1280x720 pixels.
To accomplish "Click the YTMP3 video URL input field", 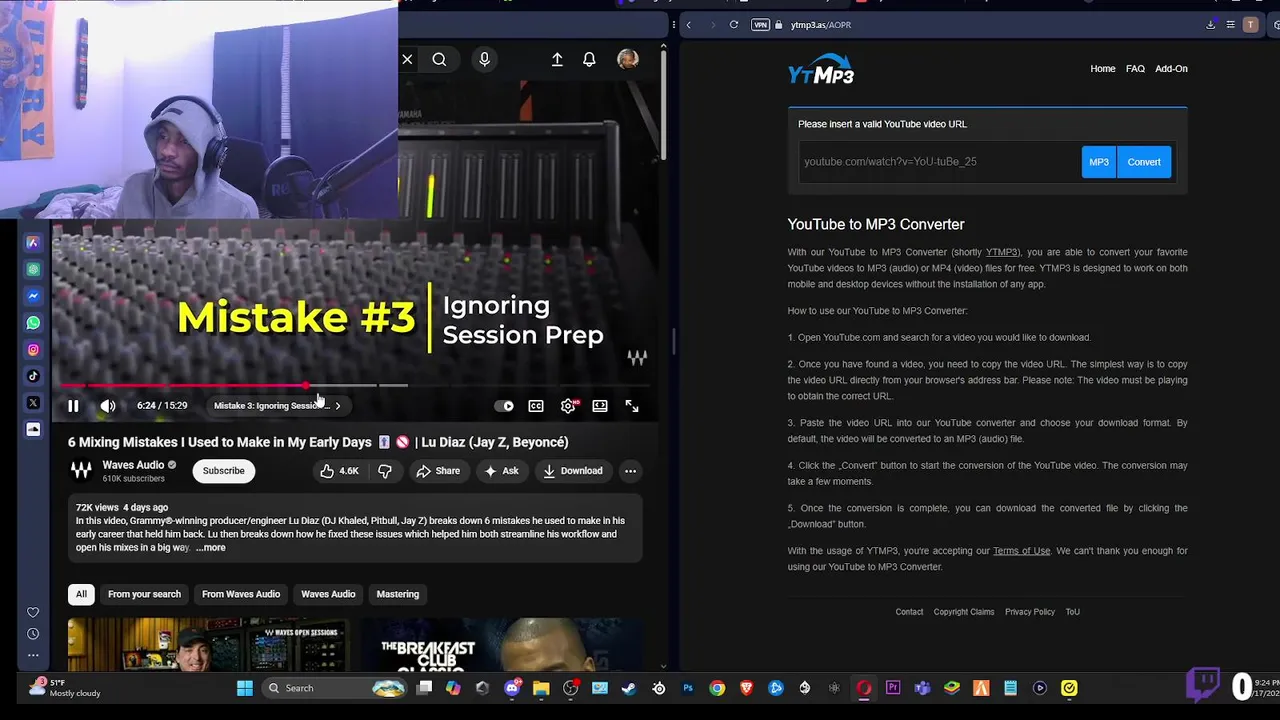I will (939, 162).
